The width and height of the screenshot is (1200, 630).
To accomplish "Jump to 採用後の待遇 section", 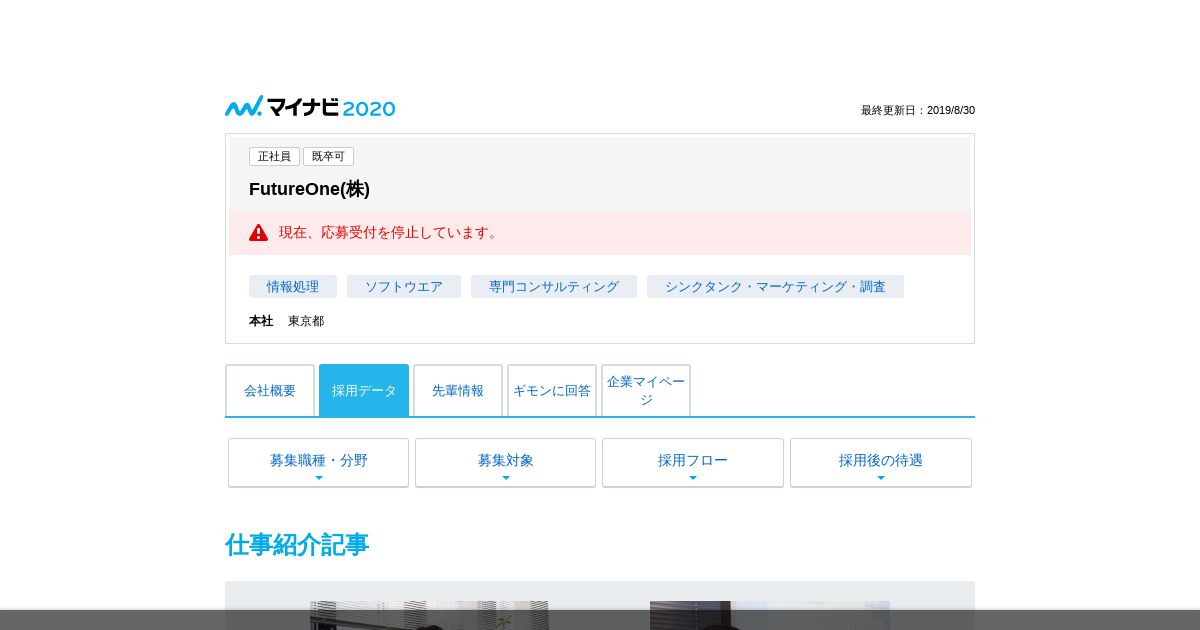I will pyautogui.click(x=881, y=462).
